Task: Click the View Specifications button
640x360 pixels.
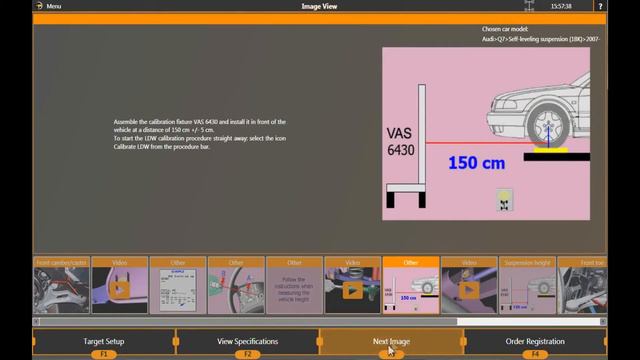Action: (248, 341)
